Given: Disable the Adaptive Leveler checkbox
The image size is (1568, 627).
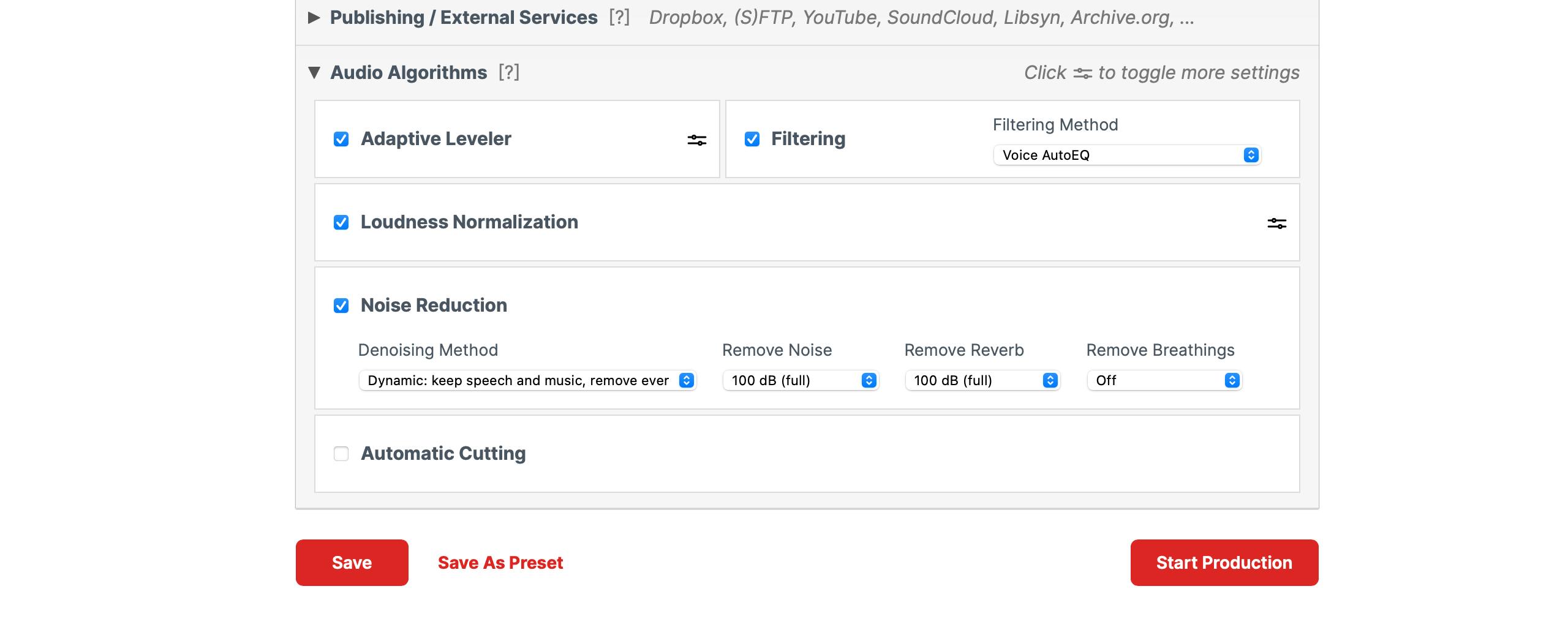Looking at the screenshot, I should 342,139.
